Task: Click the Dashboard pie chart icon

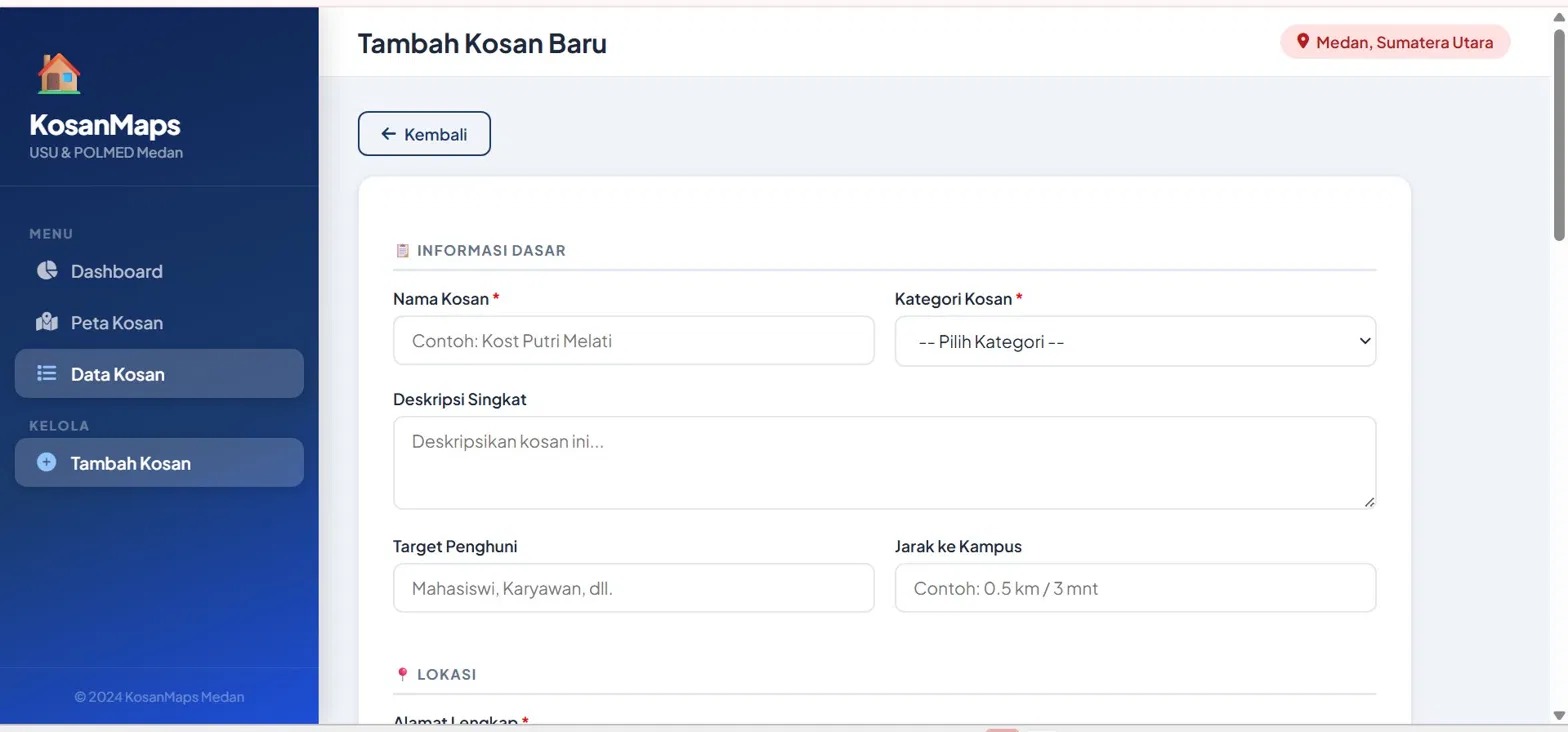Action: point(47,270)
